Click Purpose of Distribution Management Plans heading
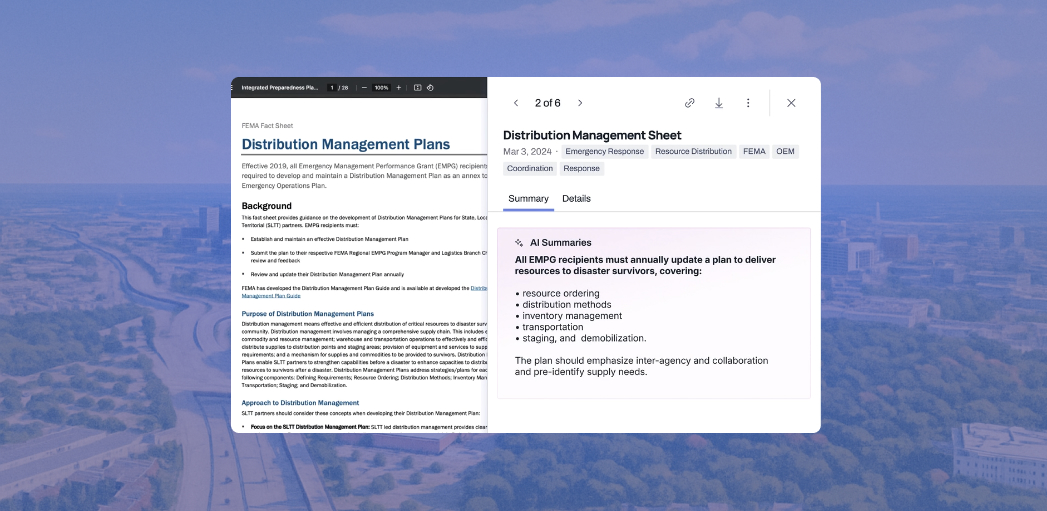The image size is (1047, 511). [x=308, y=314]
